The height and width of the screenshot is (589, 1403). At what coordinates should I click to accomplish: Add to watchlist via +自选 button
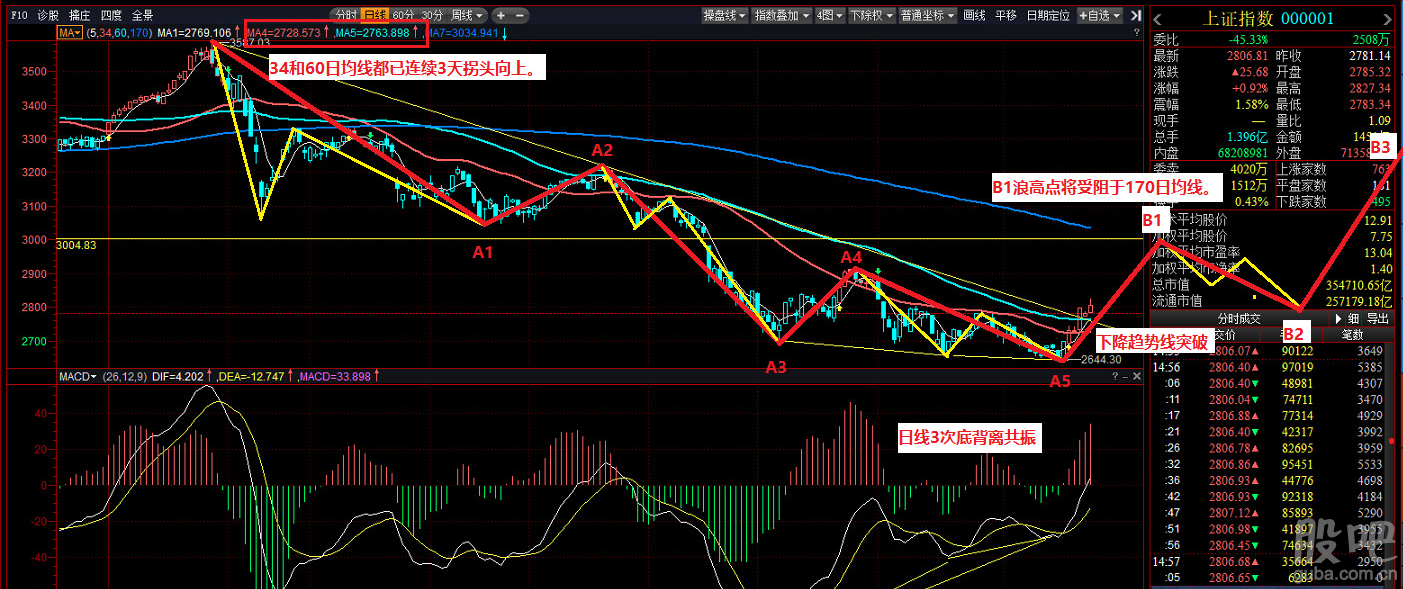[1100, 15]
